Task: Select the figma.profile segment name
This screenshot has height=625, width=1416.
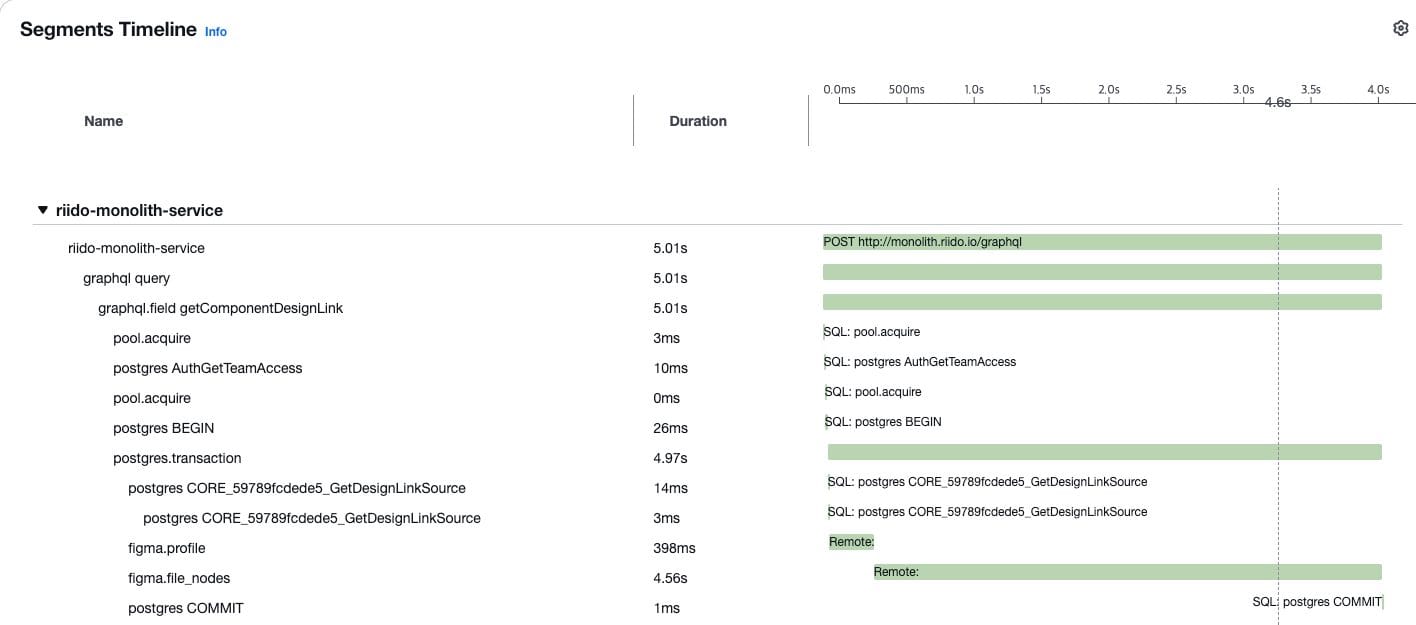Action: [x=167, y=548]
